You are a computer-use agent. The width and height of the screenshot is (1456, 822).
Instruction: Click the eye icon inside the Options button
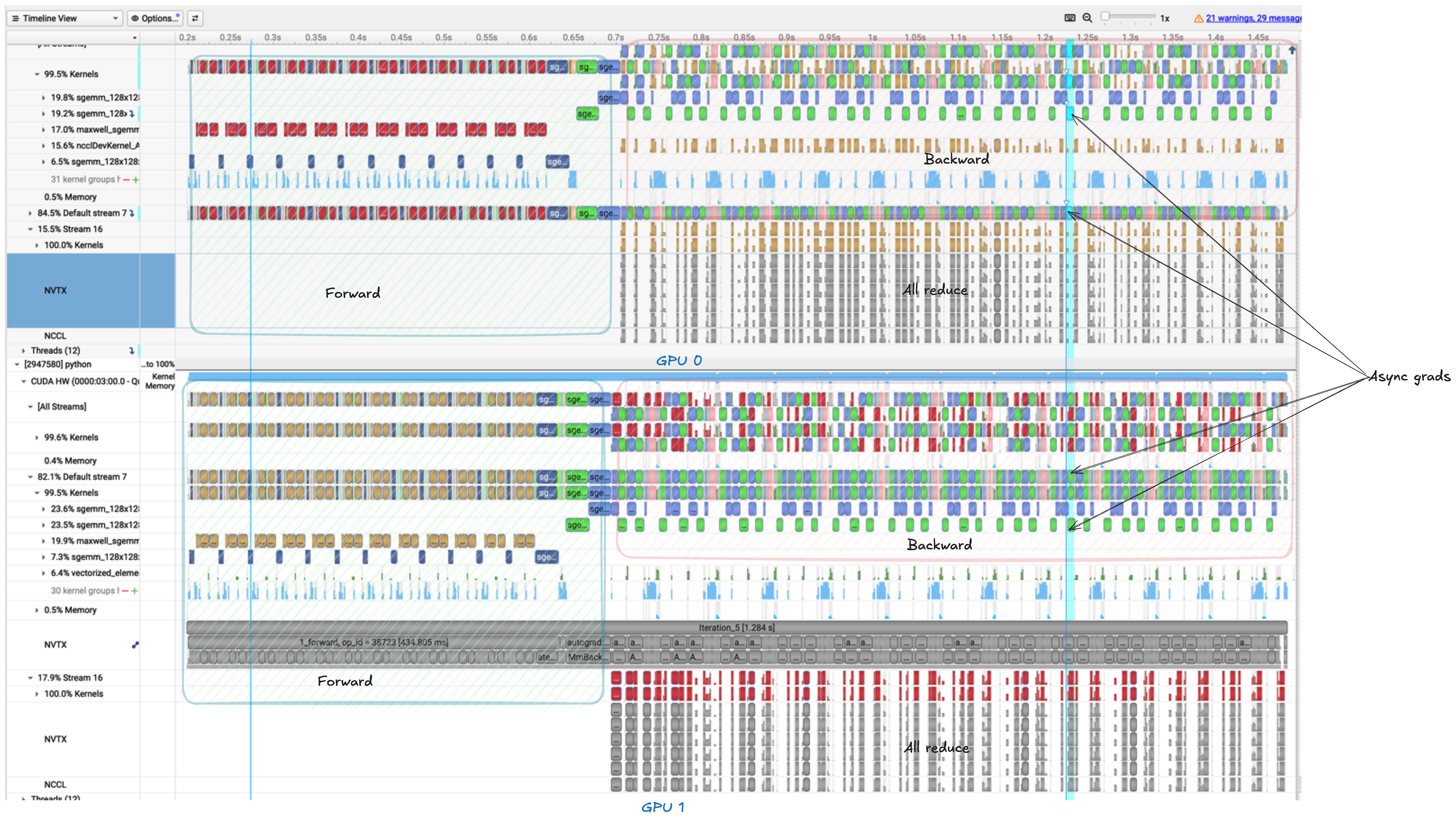coord(135,19)
